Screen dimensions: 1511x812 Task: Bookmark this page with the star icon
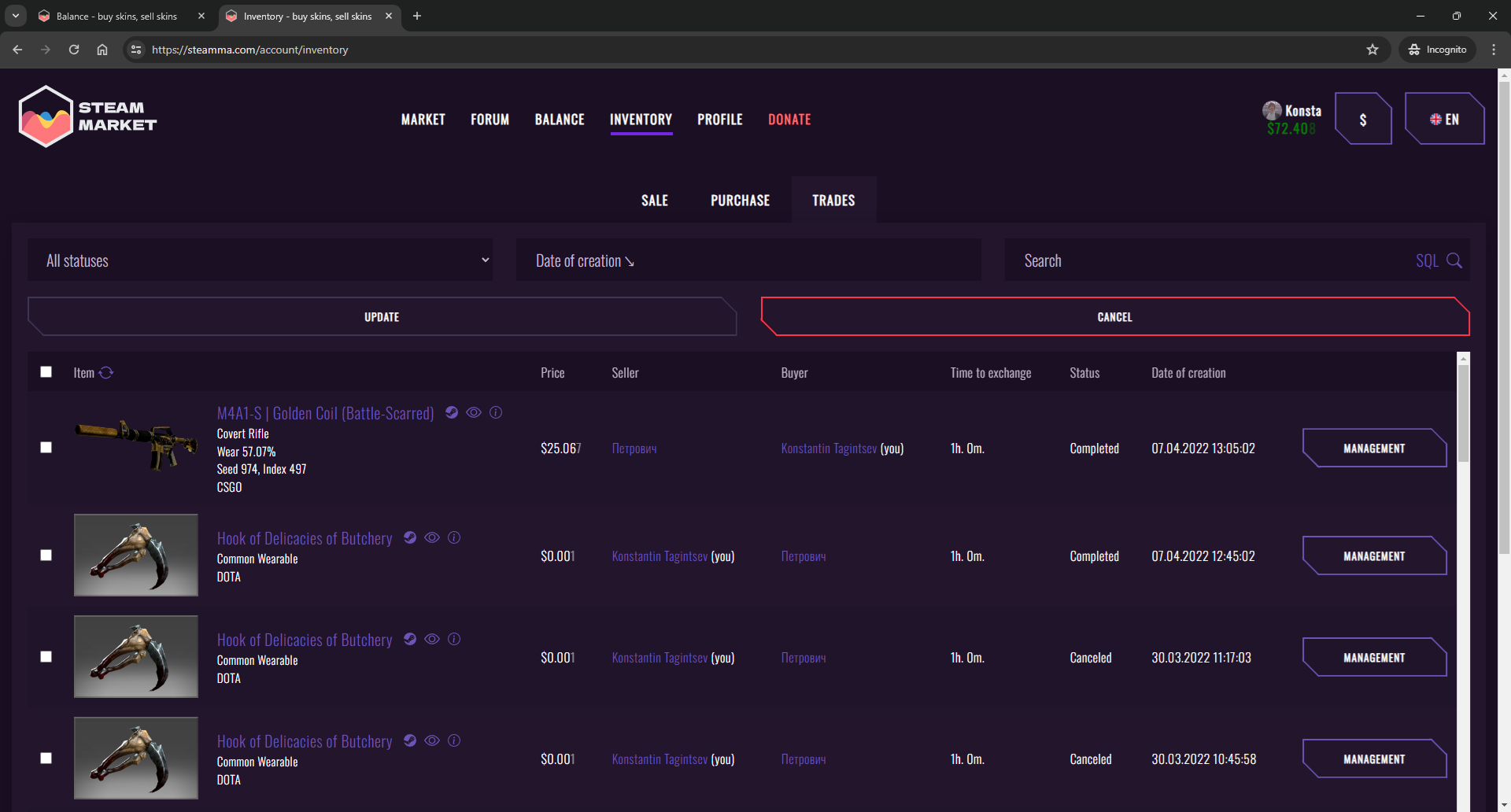tap(1372, 50)
